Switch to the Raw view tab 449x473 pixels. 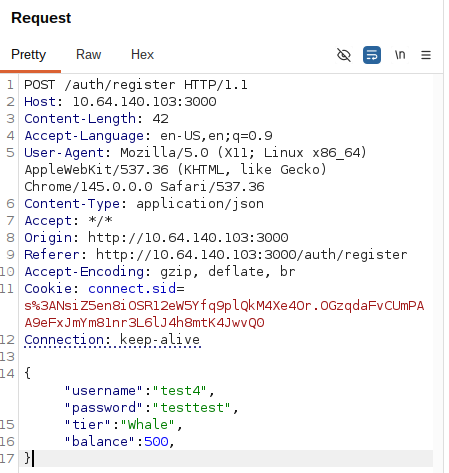(x=88, y=55)
